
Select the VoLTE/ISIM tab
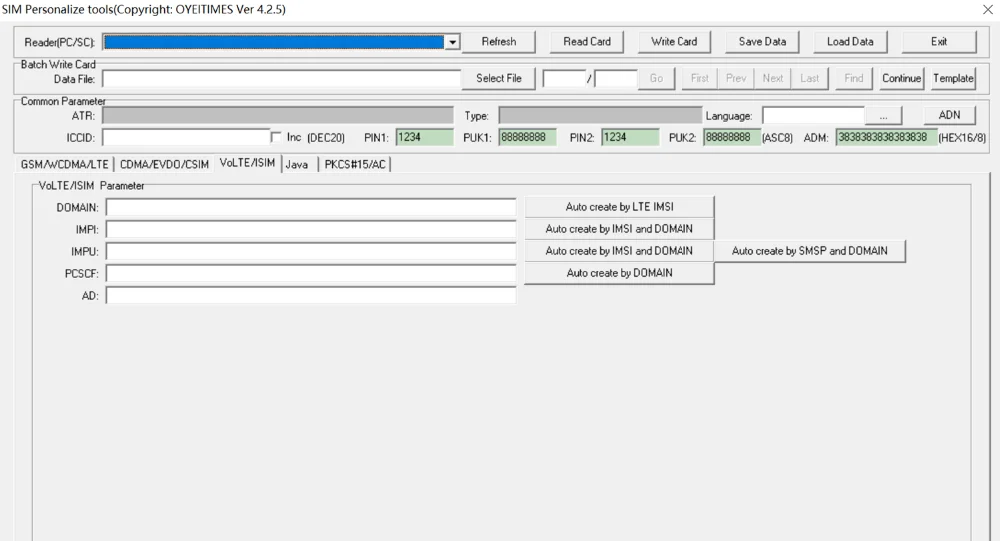coord(247,163)
